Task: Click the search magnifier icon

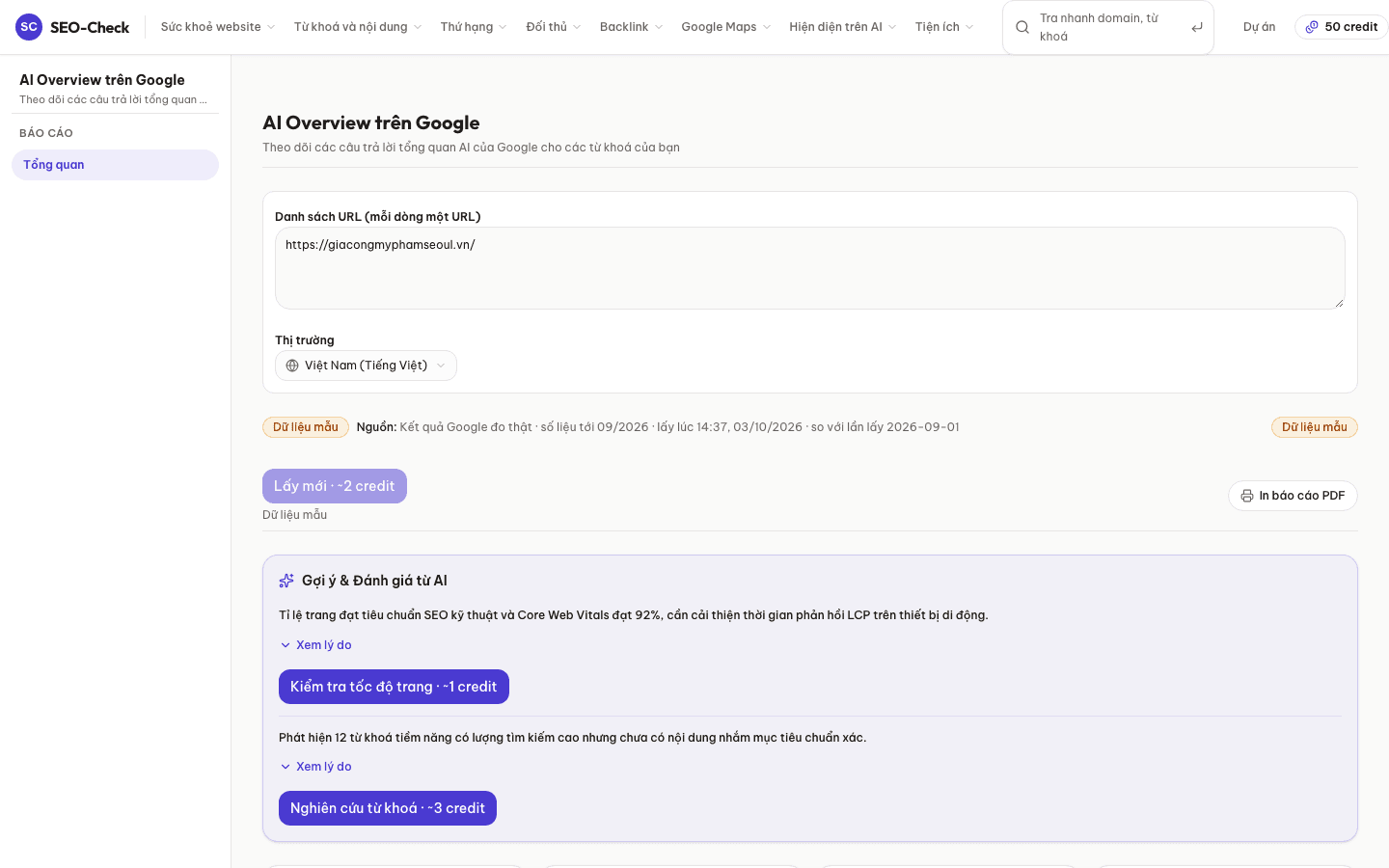Action: (1022, 27)
